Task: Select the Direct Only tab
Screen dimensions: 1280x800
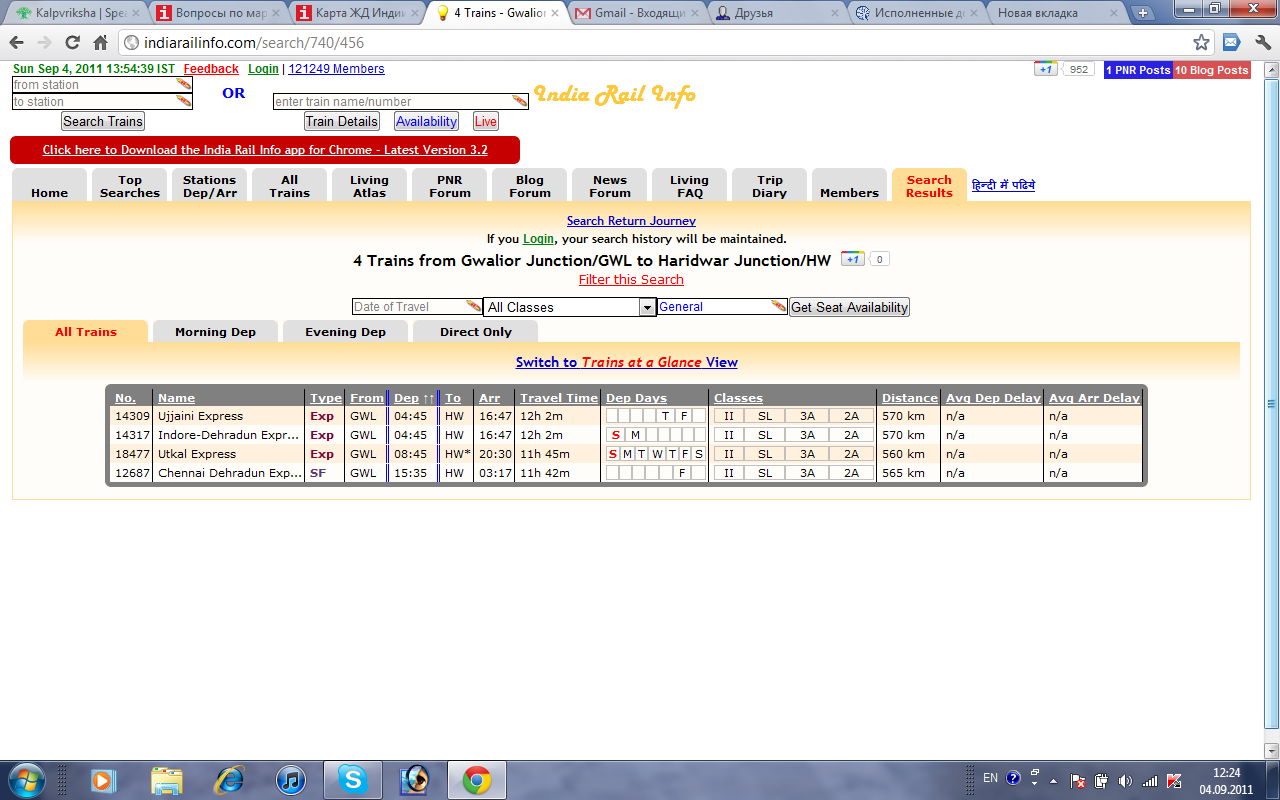Action: [x=475, y=332]
